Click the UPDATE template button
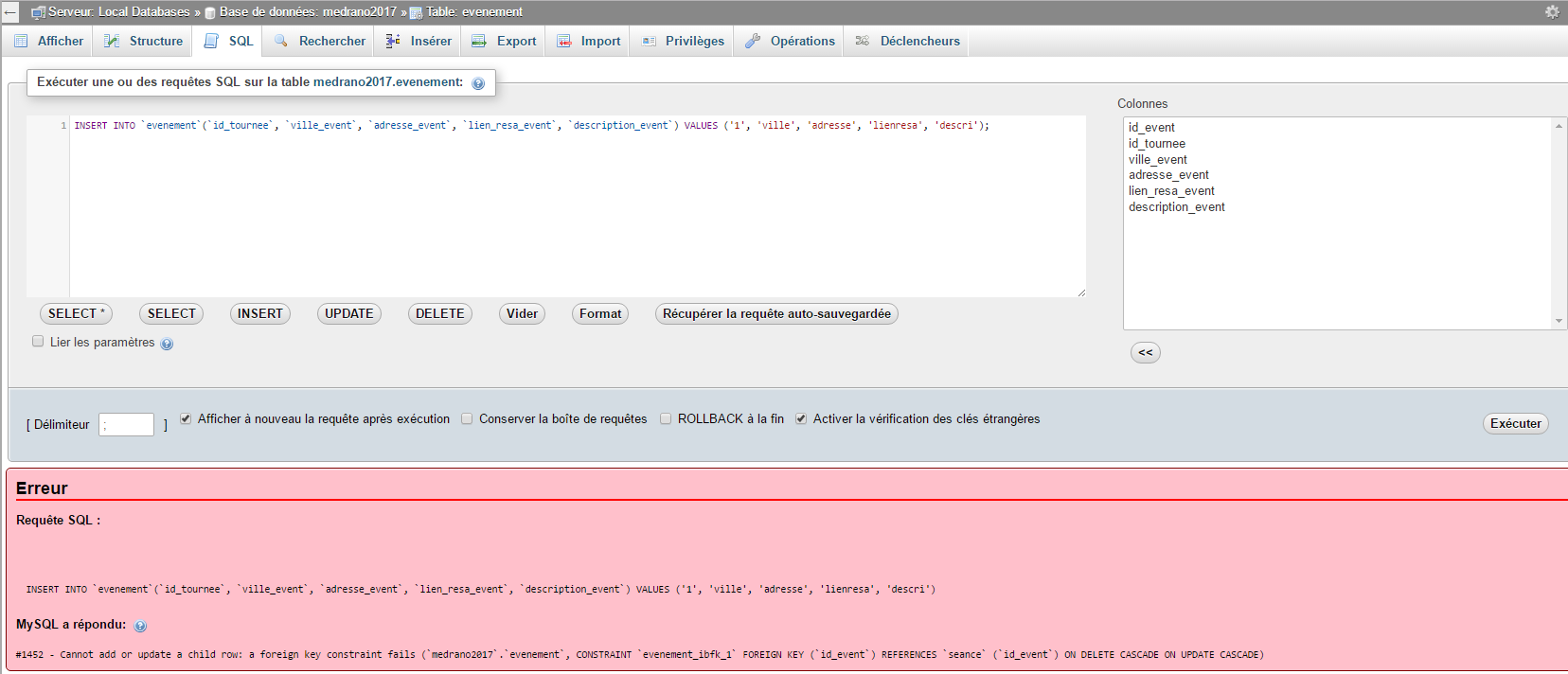 349,313
